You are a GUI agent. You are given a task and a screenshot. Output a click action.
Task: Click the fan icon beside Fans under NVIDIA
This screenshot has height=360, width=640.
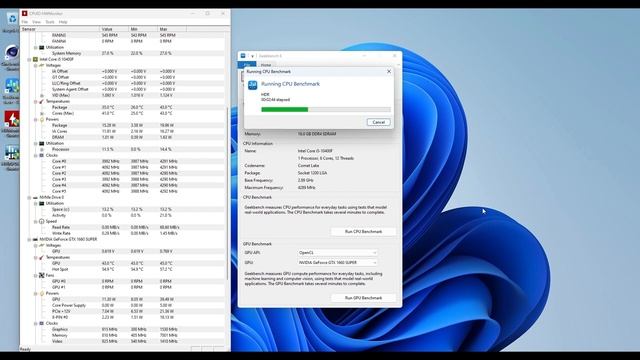(41, 276)
